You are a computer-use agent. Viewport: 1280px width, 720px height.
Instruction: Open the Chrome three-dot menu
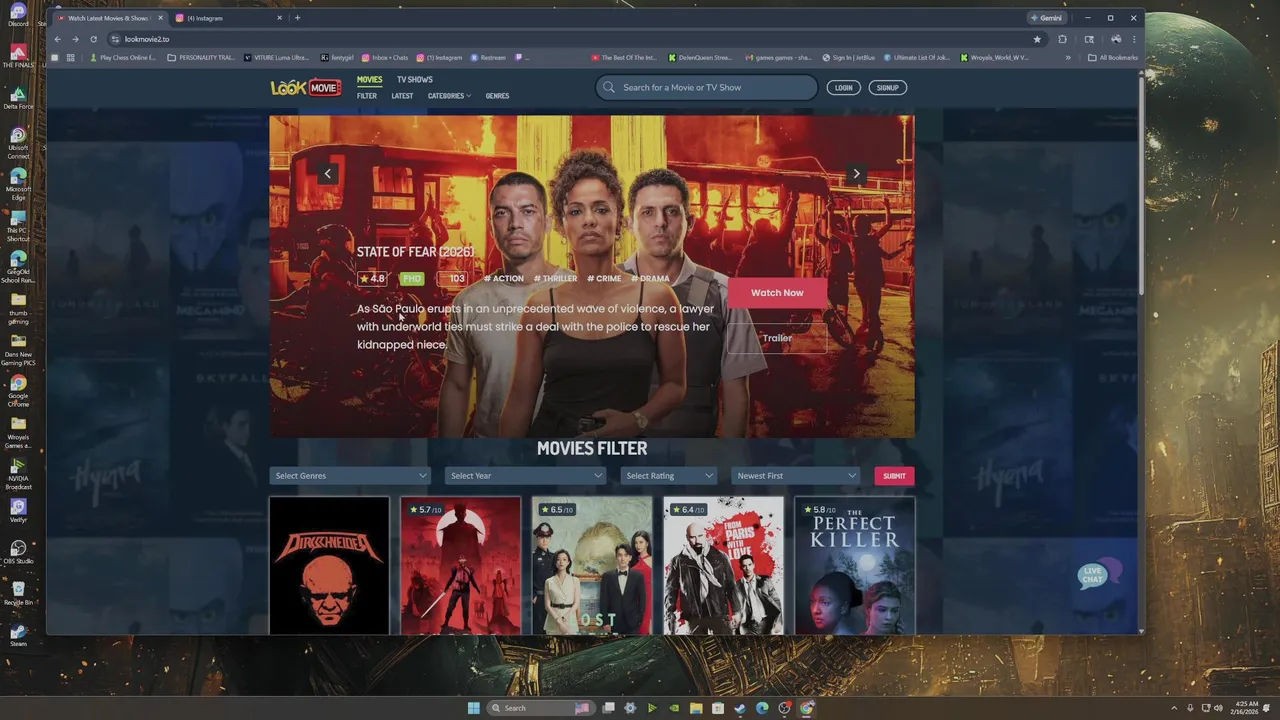[x=1134, y=39]
